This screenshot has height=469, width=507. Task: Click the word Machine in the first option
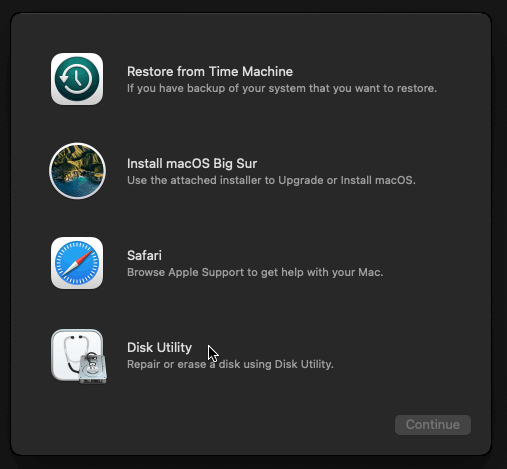click(x=267, y=72)
